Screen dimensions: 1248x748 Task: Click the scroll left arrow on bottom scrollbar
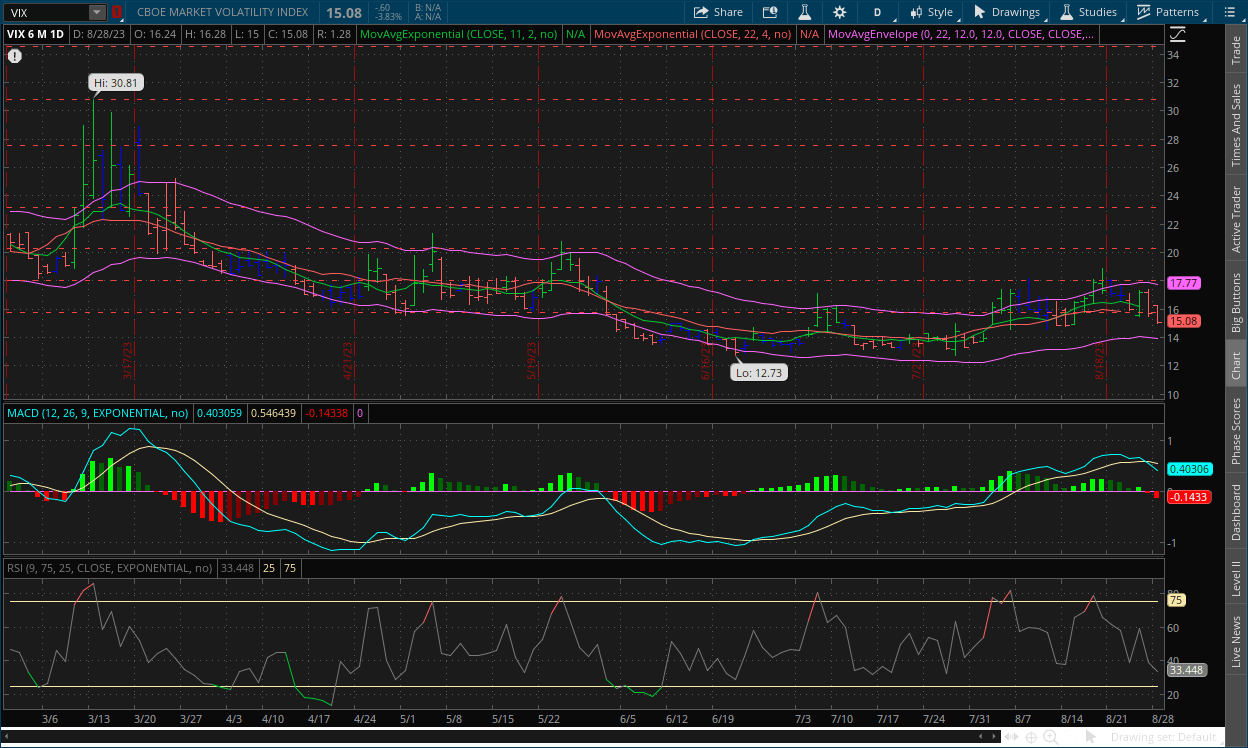(x=8, y=737)
